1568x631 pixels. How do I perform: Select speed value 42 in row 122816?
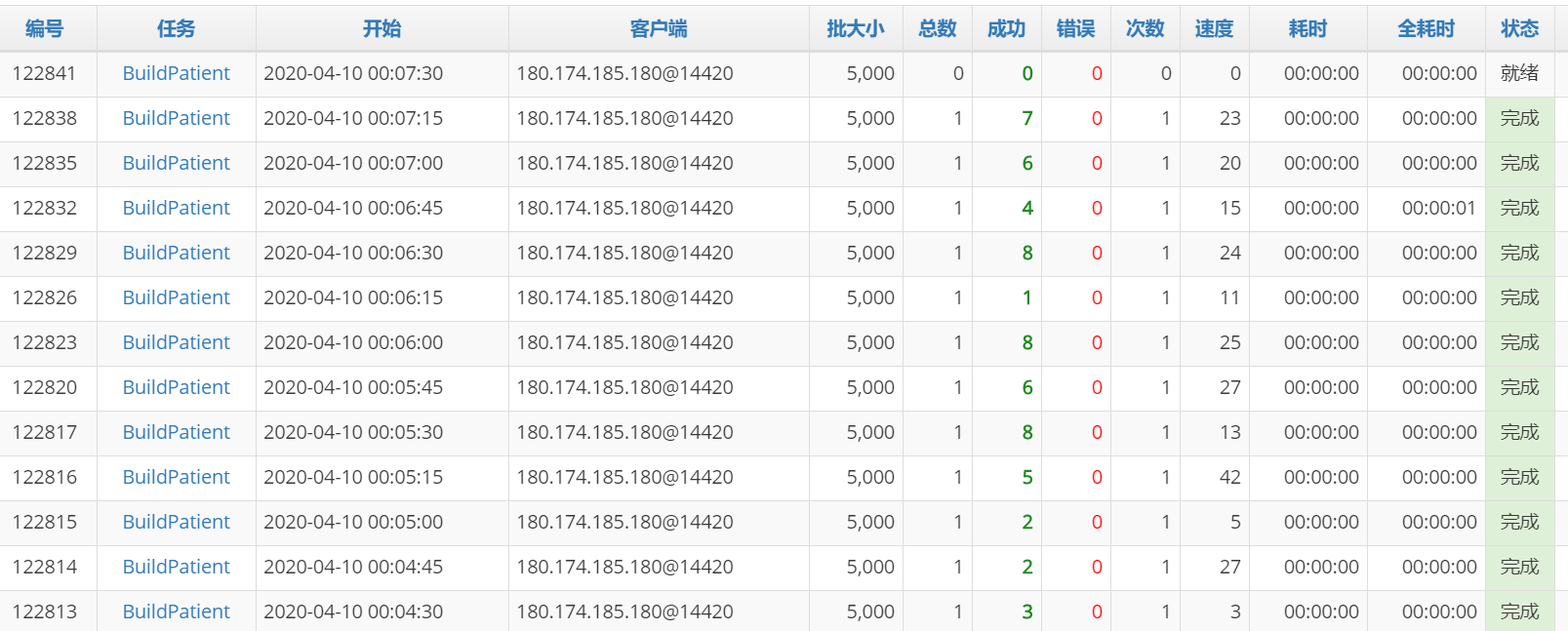[x=1230, y=478]
